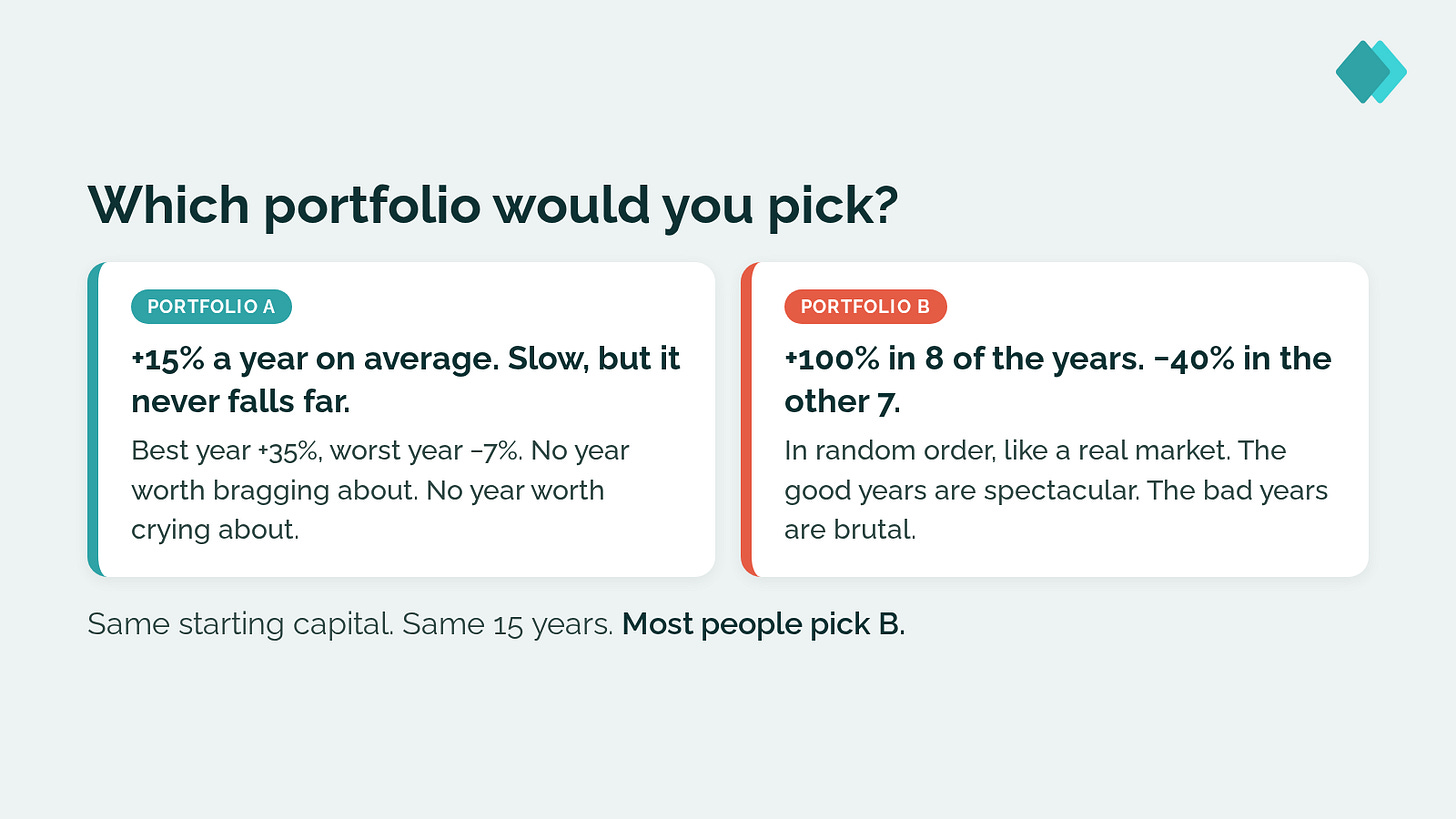This screenshot has width=1456, height=819.
Task: Click the 'Which portfolio would you pick?' heading
Action: 493,204
